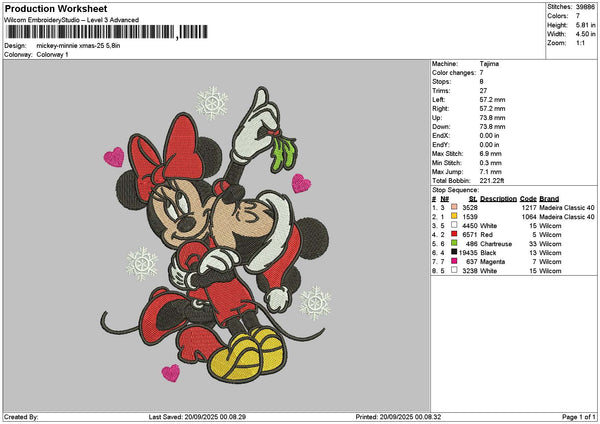Click the mistletoe in Mickey's hand
Viewport: 600px width, 424px height.
(284, 150)
